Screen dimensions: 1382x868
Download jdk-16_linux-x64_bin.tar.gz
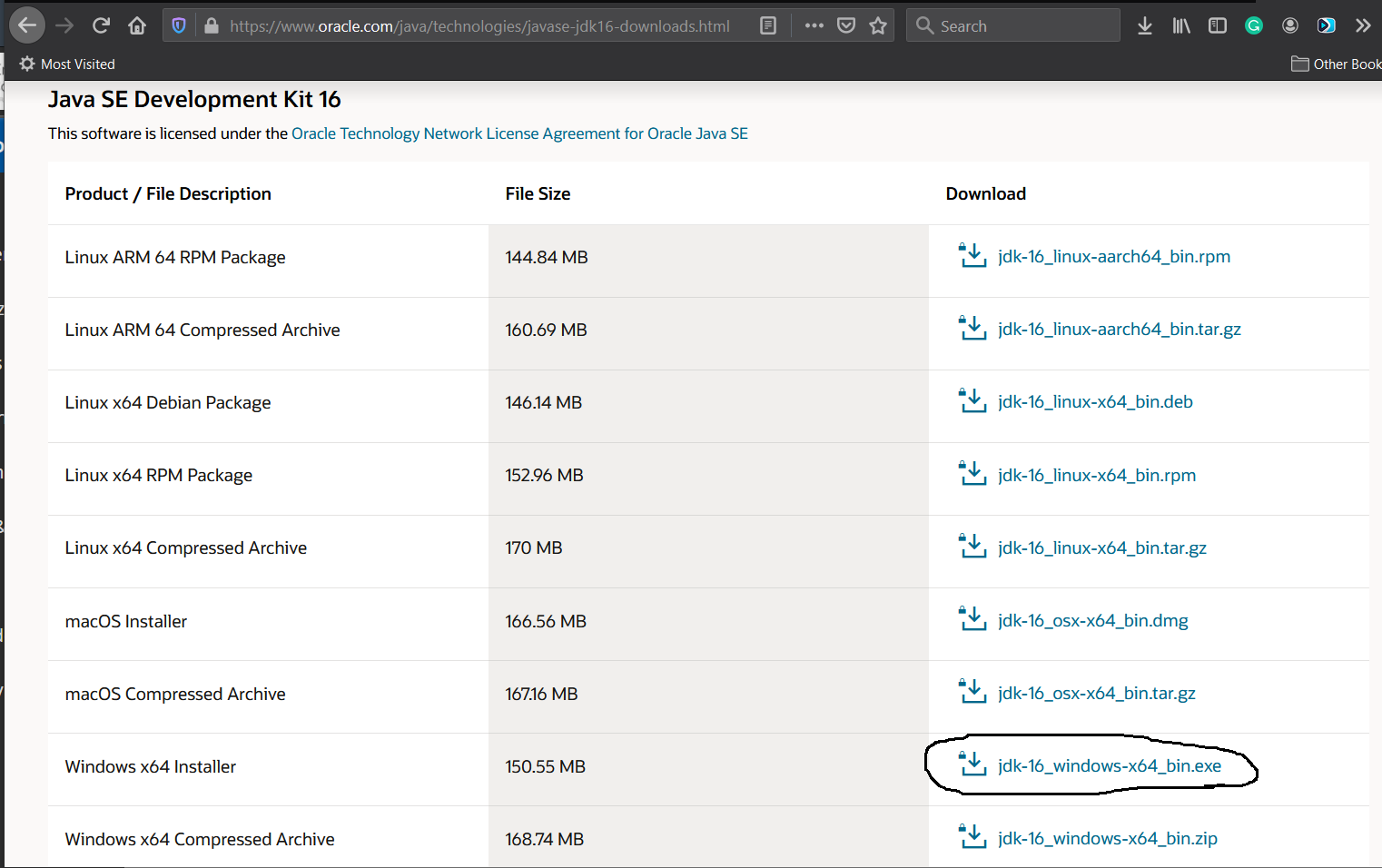click(1102, 547)
